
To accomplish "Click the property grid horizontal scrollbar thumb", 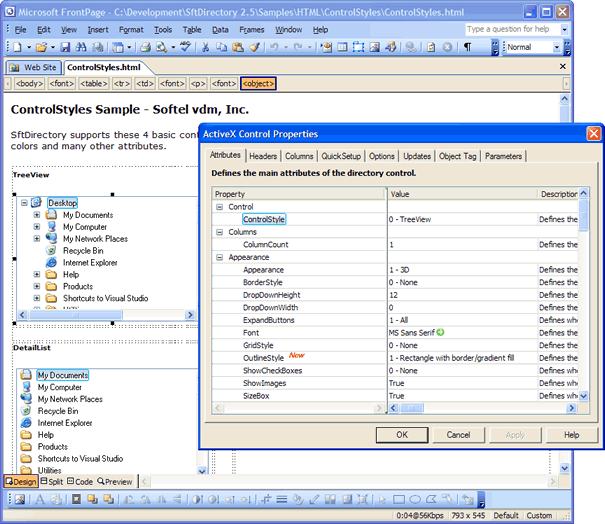I will (x=411, y=407).
